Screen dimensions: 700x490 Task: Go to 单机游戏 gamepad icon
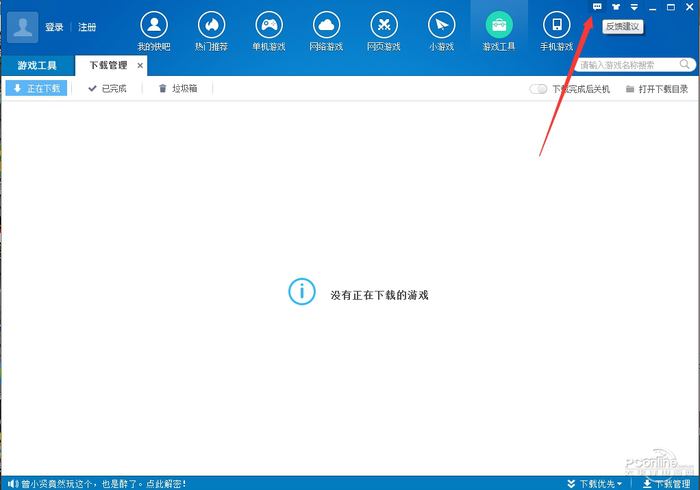[x=269, y=25]
